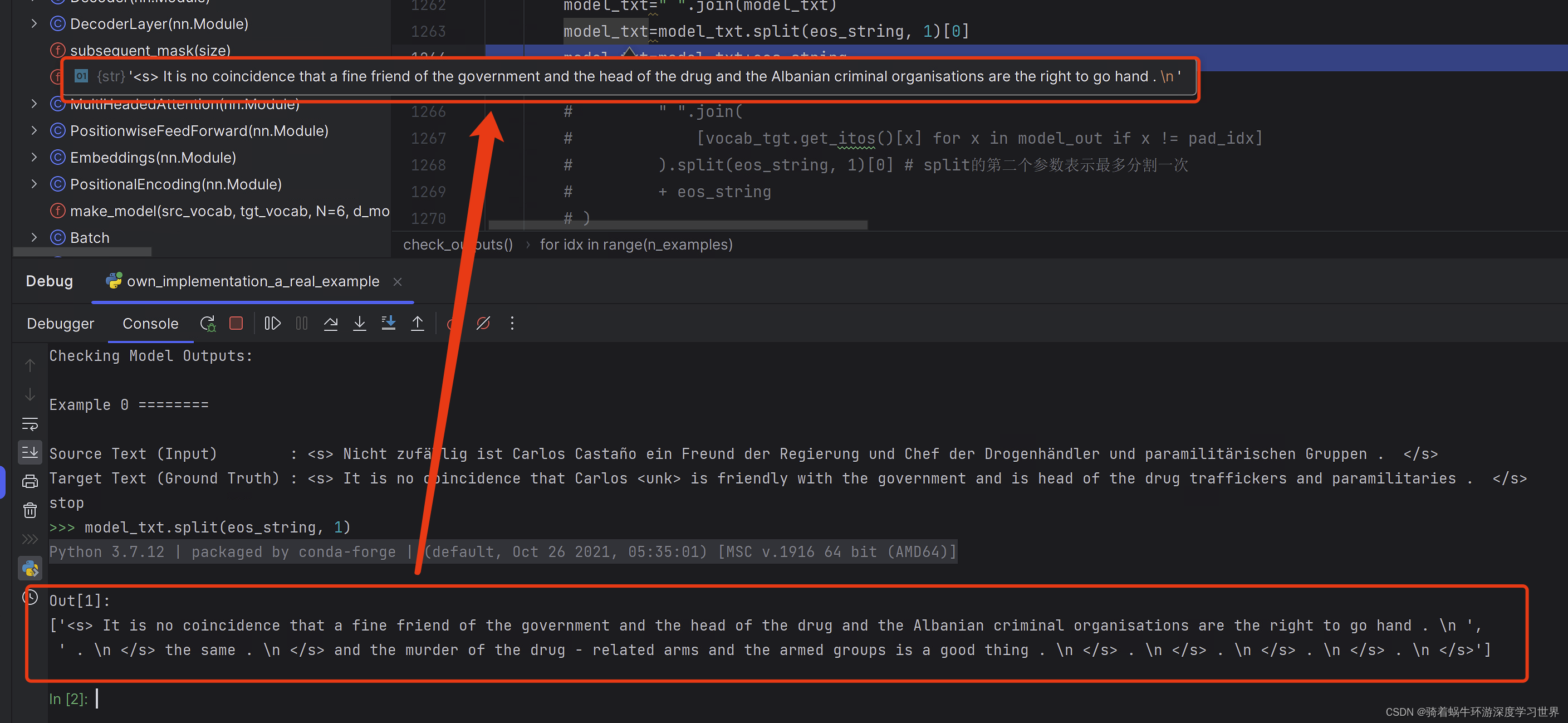Click the Target Text (Ground Truth) console line

click(788, 478)
